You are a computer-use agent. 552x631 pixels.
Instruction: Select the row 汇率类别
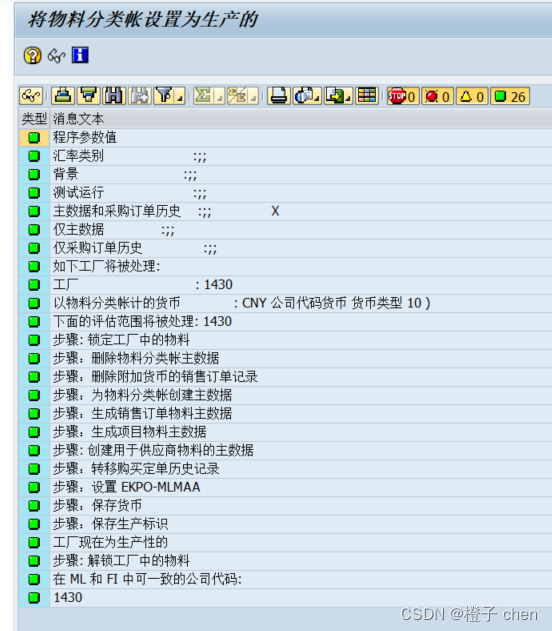285,156
